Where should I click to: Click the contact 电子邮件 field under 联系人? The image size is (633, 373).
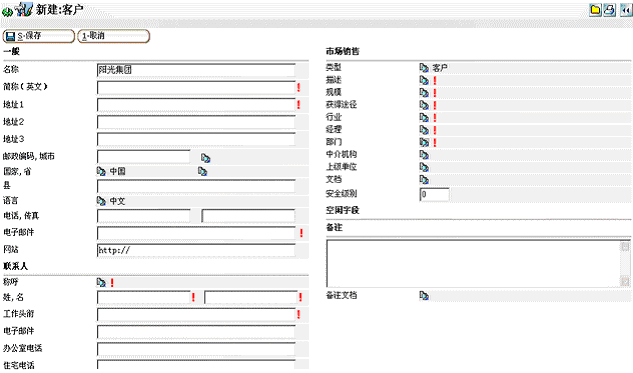pyautogui.click(x=196, y=332)
